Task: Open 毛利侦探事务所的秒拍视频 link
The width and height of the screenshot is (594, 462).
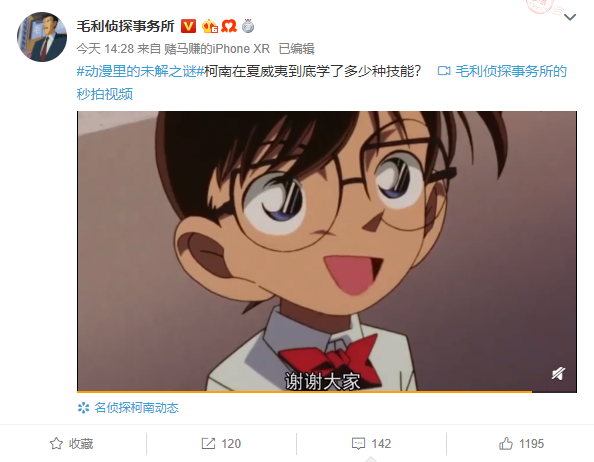Action: coord(321,83)
